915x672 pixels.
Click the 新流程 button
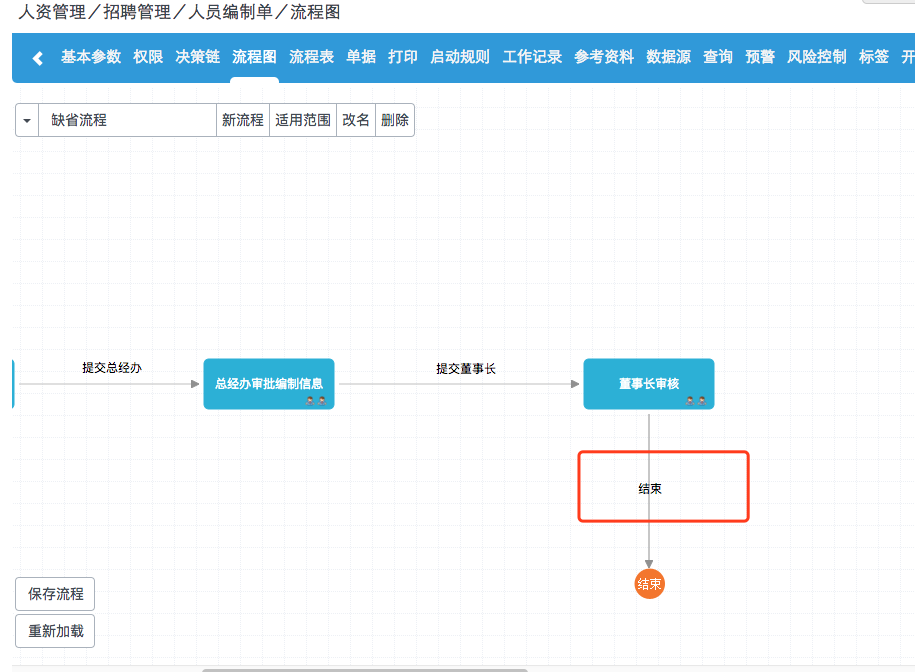[243, 120]
